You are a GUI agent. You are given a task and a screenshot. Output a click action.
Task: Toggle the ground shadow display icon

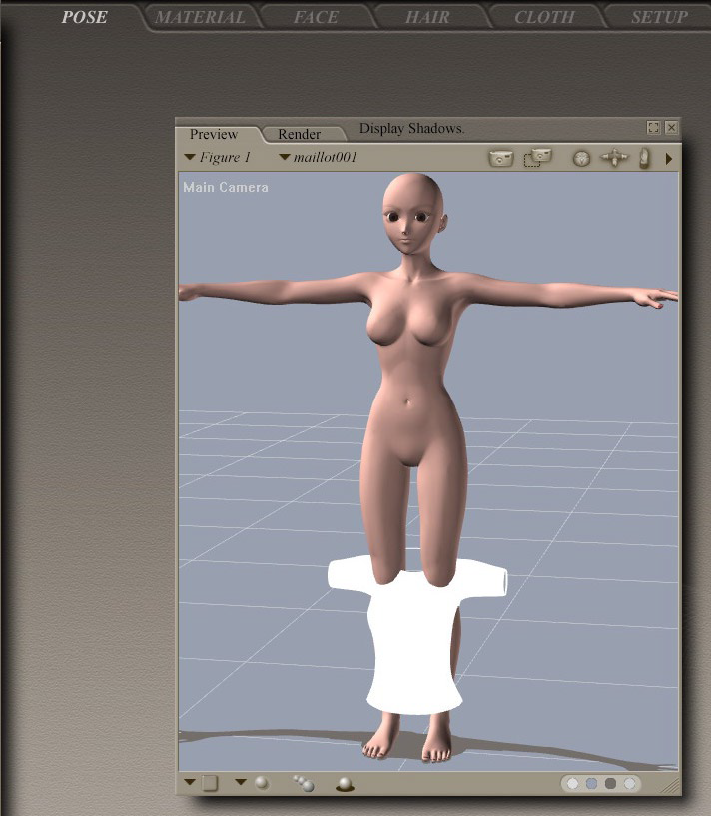coord(344,784)
